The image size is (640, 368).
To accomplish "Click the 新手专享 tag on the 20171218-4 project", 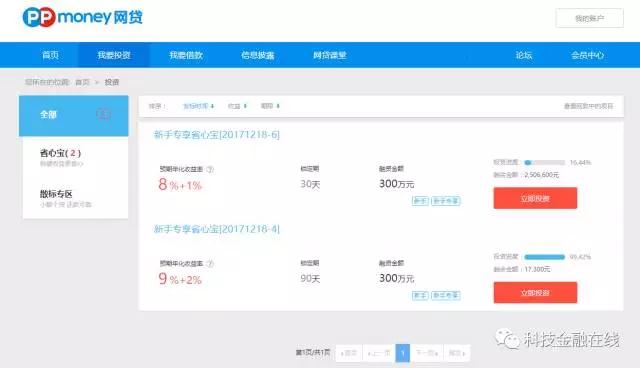I will pos(446,295).
